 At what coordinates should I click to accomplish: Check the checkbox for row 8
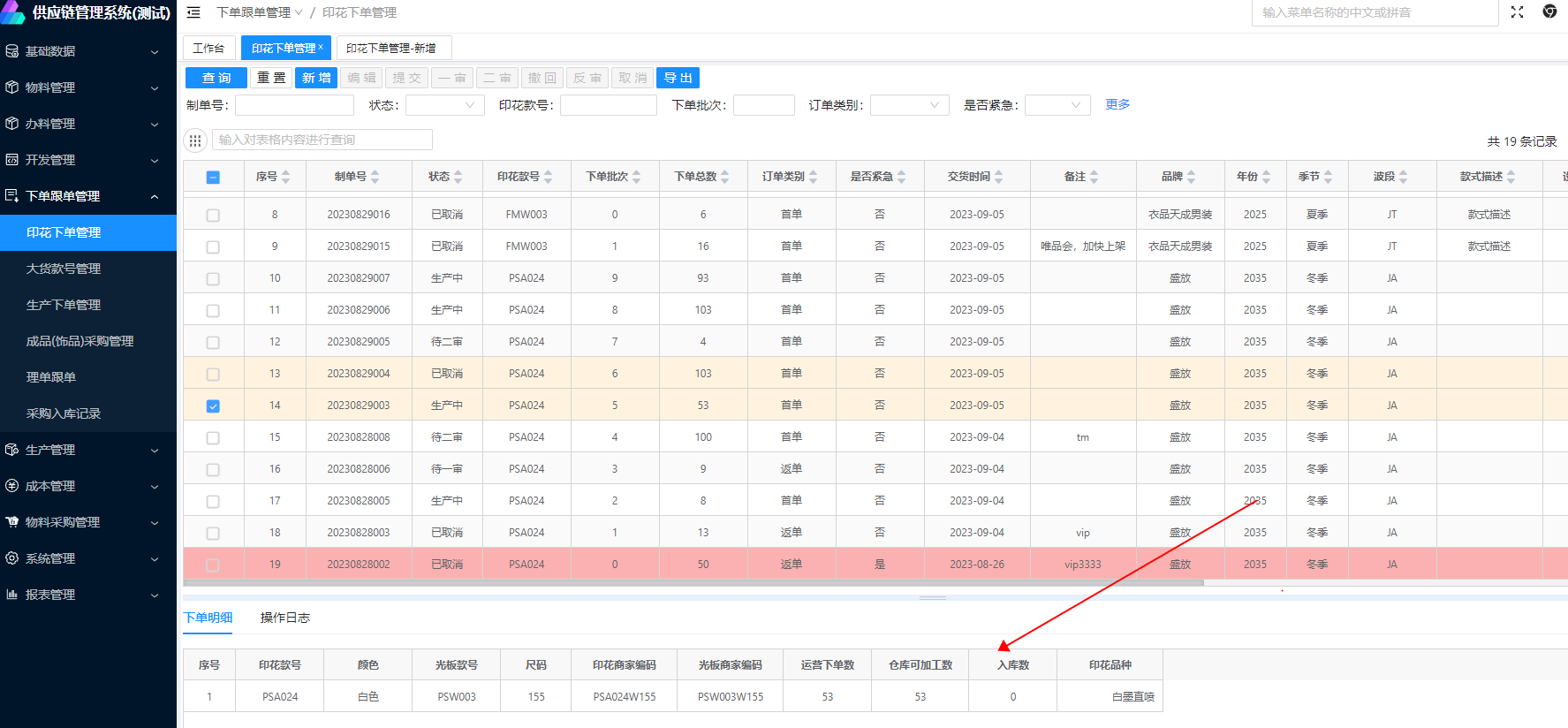213,216
